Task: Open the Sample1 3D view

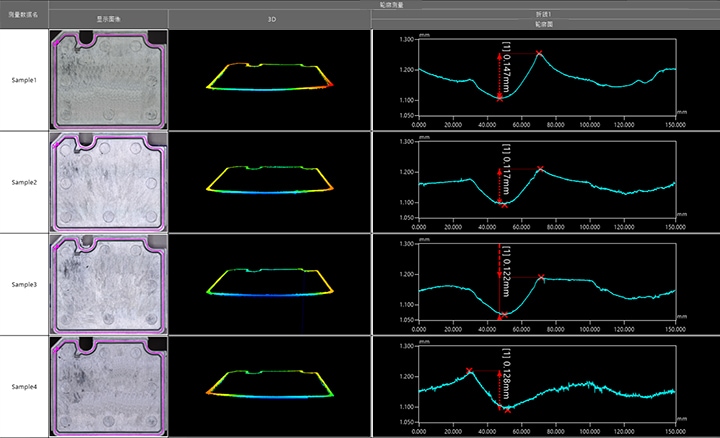Action: click(269, 79)
